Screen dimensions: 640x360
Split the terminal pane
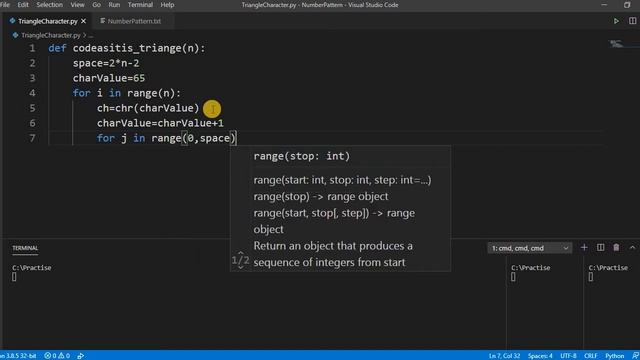pos(600,247)
